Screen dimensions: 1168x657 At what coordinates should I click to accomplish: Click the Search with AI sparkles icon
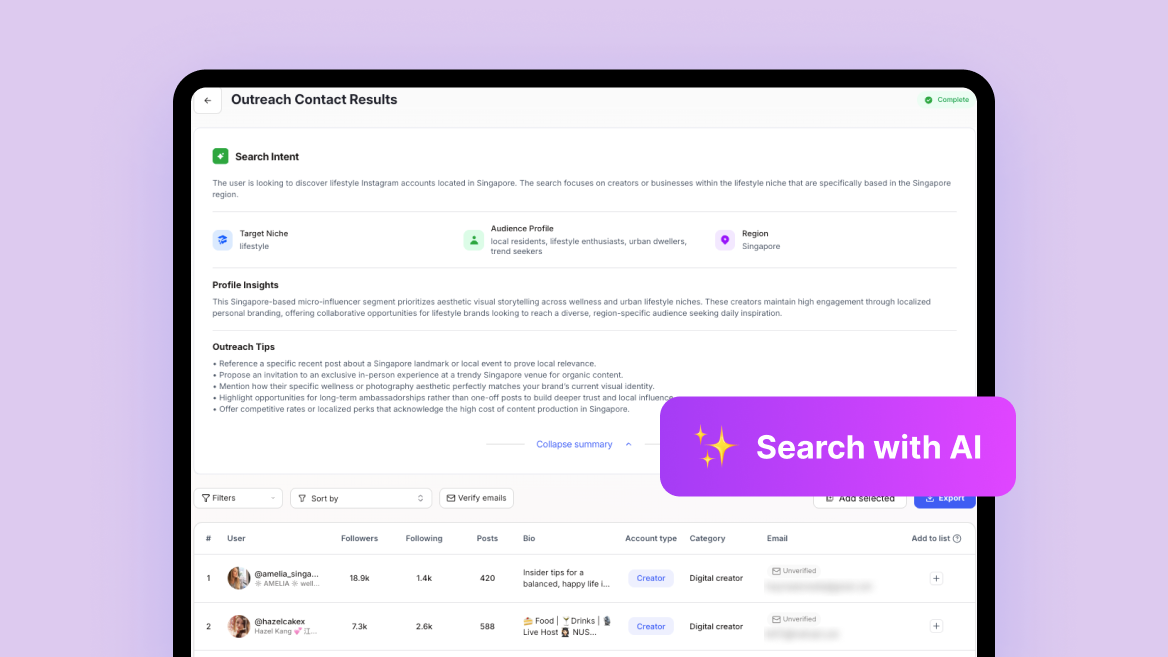coord(714,446)
